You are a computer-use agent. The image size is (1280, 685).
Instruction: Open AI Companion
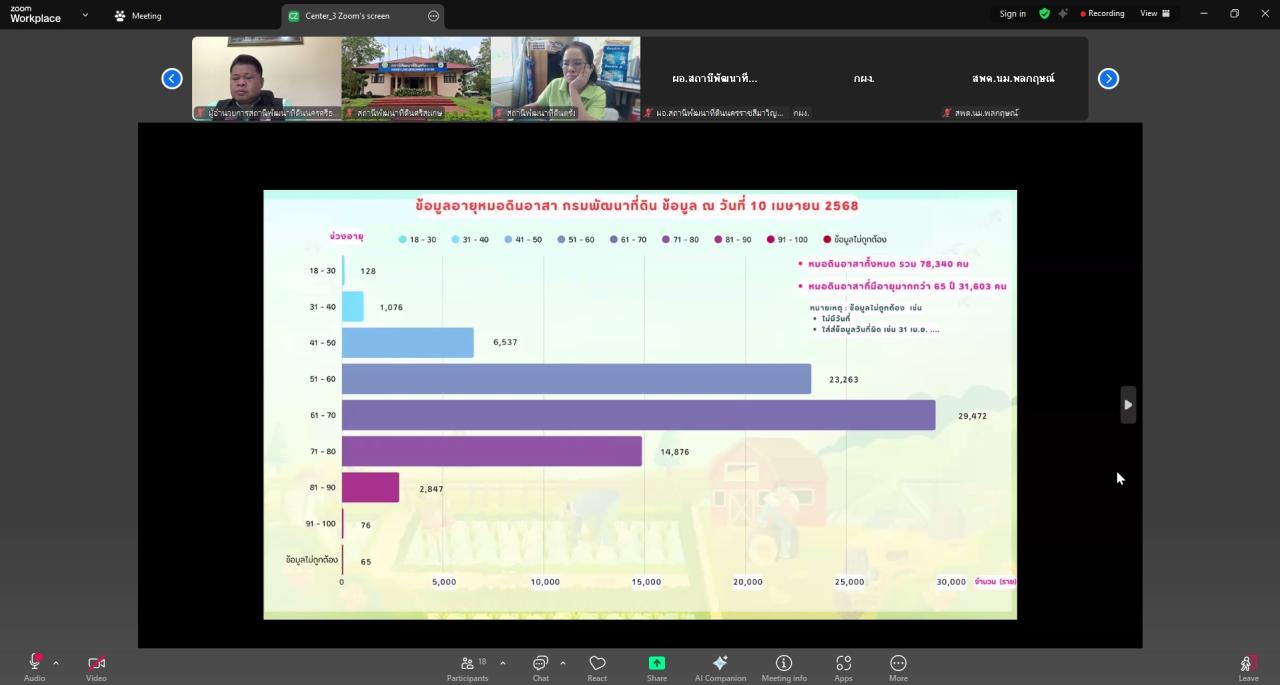(720, 667)
